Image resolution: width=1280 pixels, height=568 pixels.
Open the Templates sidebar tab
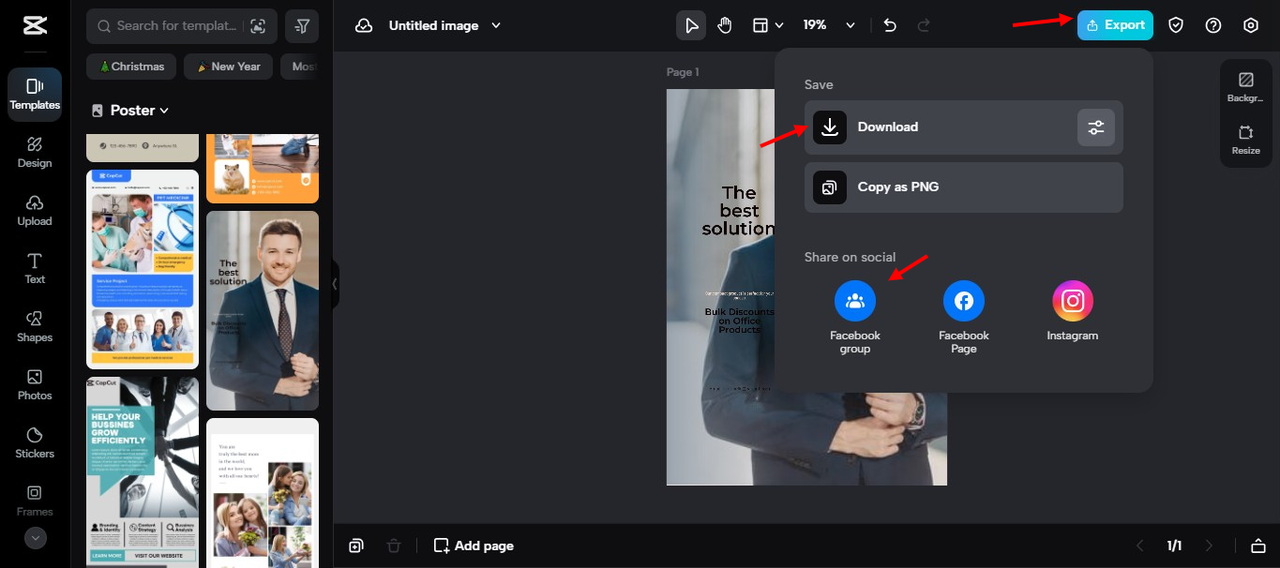pos(35,94)
